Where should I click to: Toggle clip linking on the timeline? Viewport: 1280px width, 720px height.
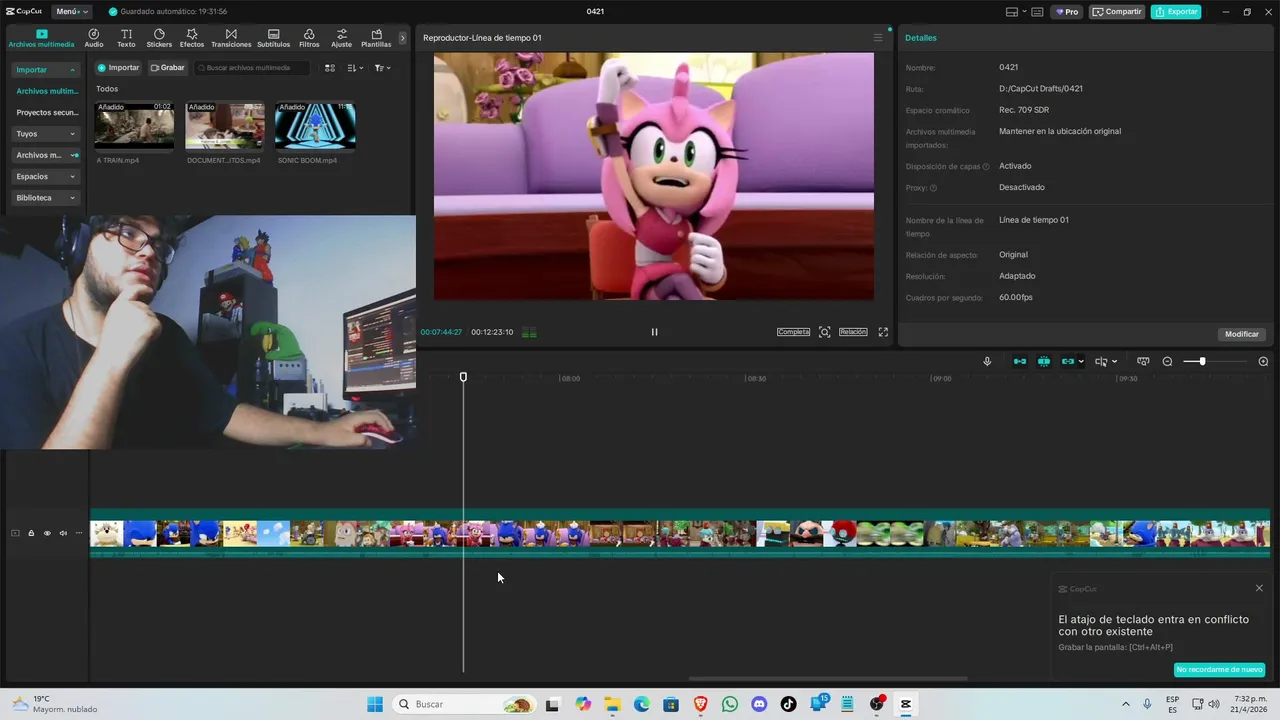point(1067,362)
